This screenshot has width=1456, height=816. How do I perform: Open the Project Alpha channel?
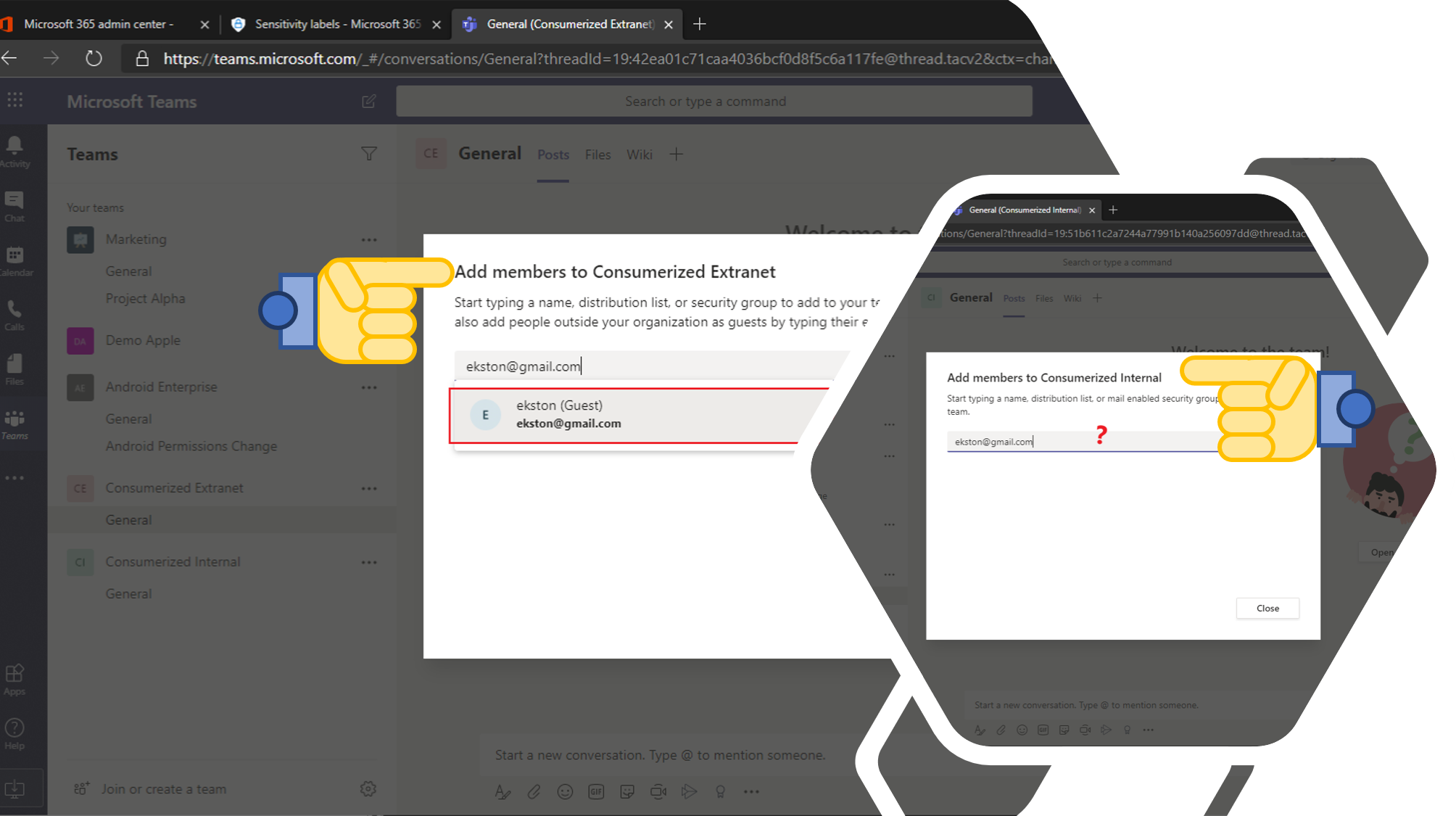[x=145, y=298]
